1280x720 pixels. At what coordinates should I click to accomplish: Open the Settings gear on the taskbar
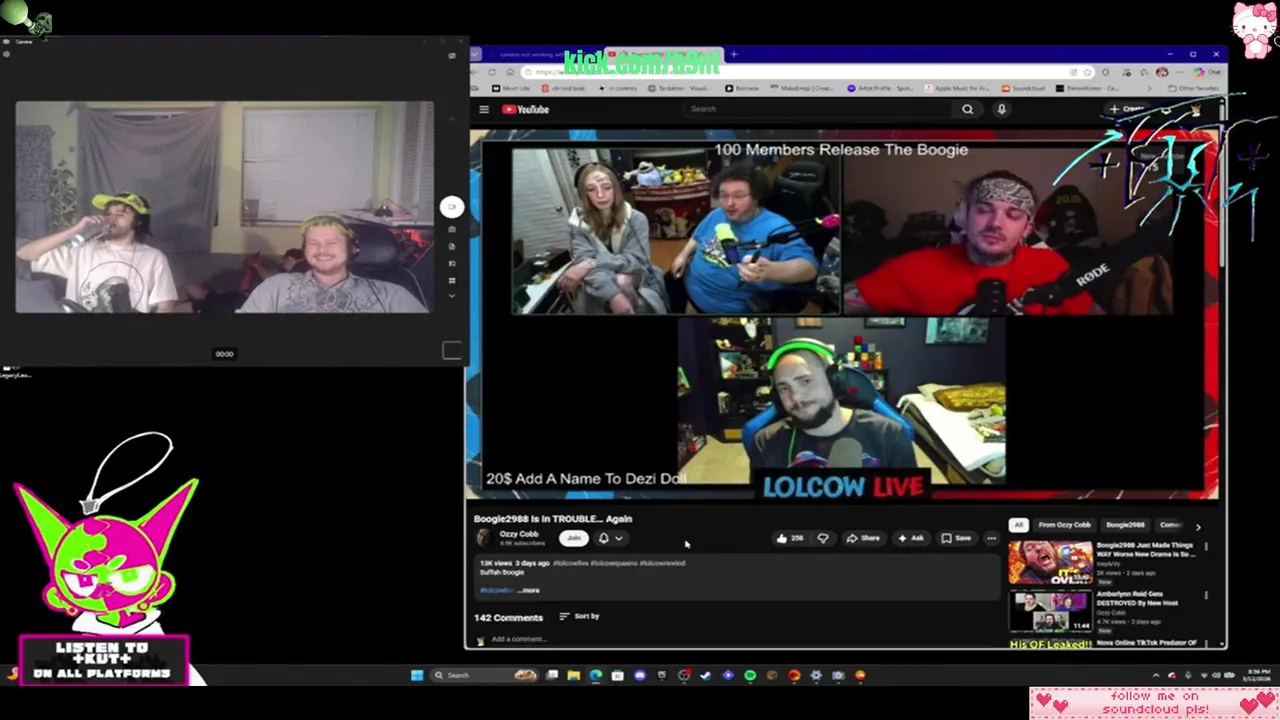click(x=816, y=675)
